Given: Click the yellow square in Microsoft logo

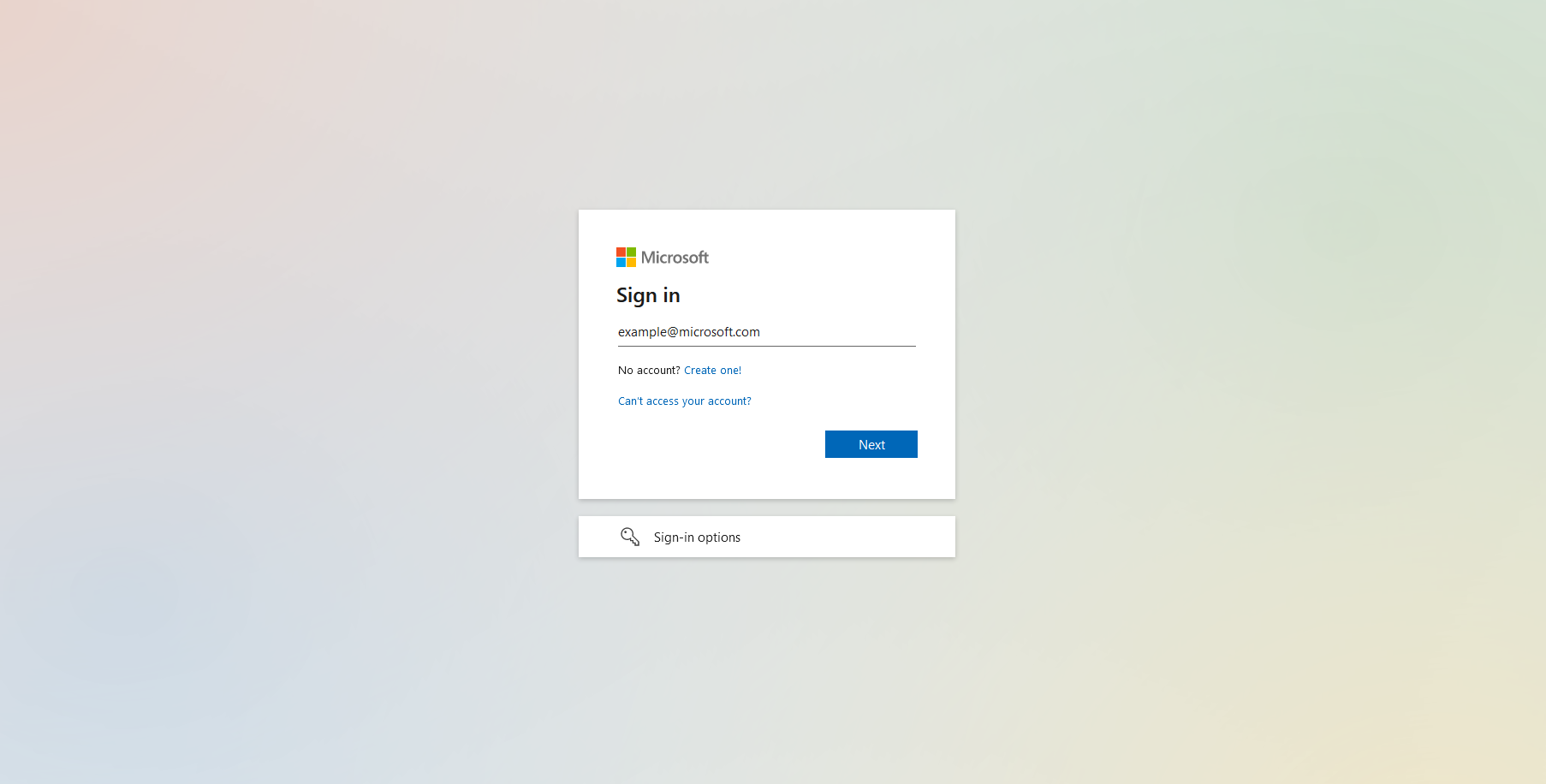Looking at the screenshot, I should click(631, 263).
